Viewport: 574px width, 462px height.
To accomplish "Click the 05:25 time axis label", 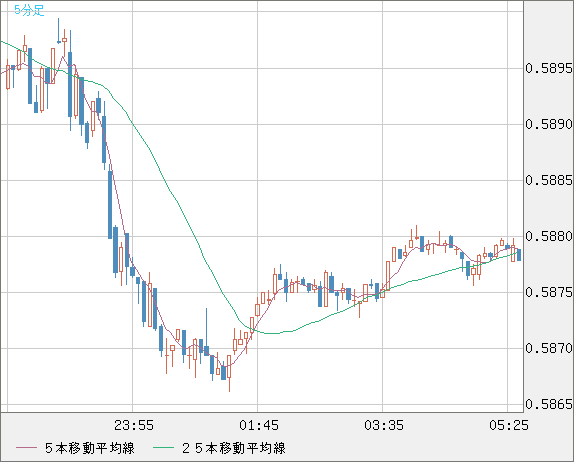I will coord(509,425).
